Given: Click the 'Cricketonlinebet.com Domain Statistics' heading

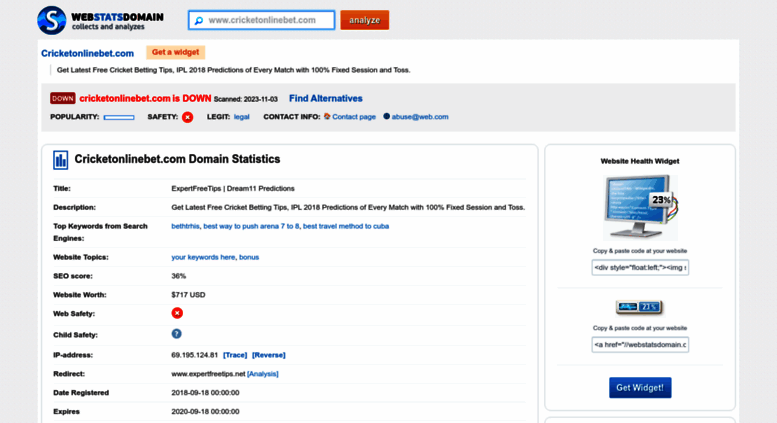Looking at the screenshot, I should coord(177,159).
